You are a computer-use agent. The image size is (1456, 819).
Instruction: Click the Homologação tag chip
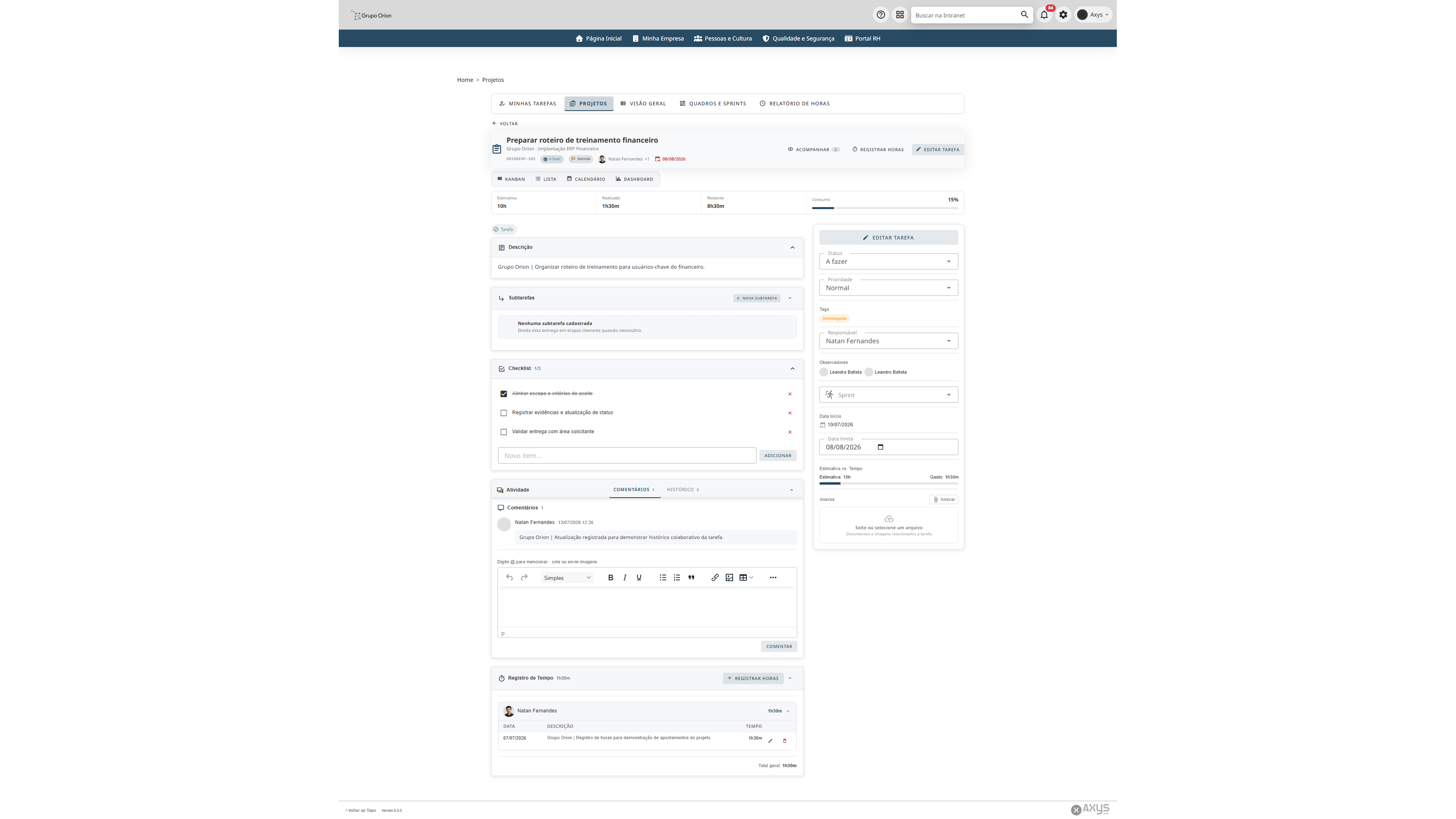click(834, 319)
